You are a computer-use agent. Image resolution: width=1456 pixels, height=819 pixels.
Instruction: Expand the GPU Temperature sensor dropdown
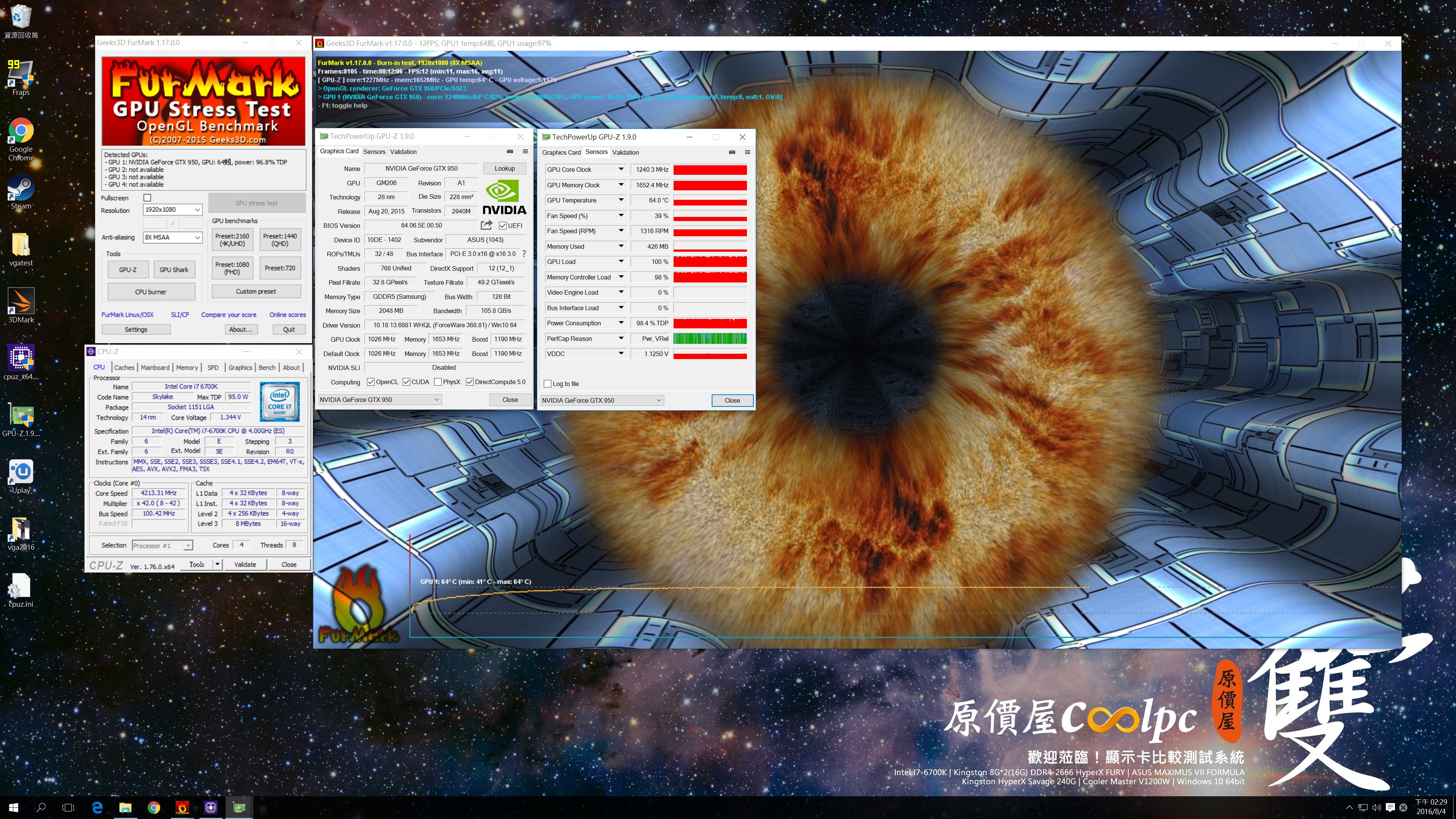tap(621, 200)
